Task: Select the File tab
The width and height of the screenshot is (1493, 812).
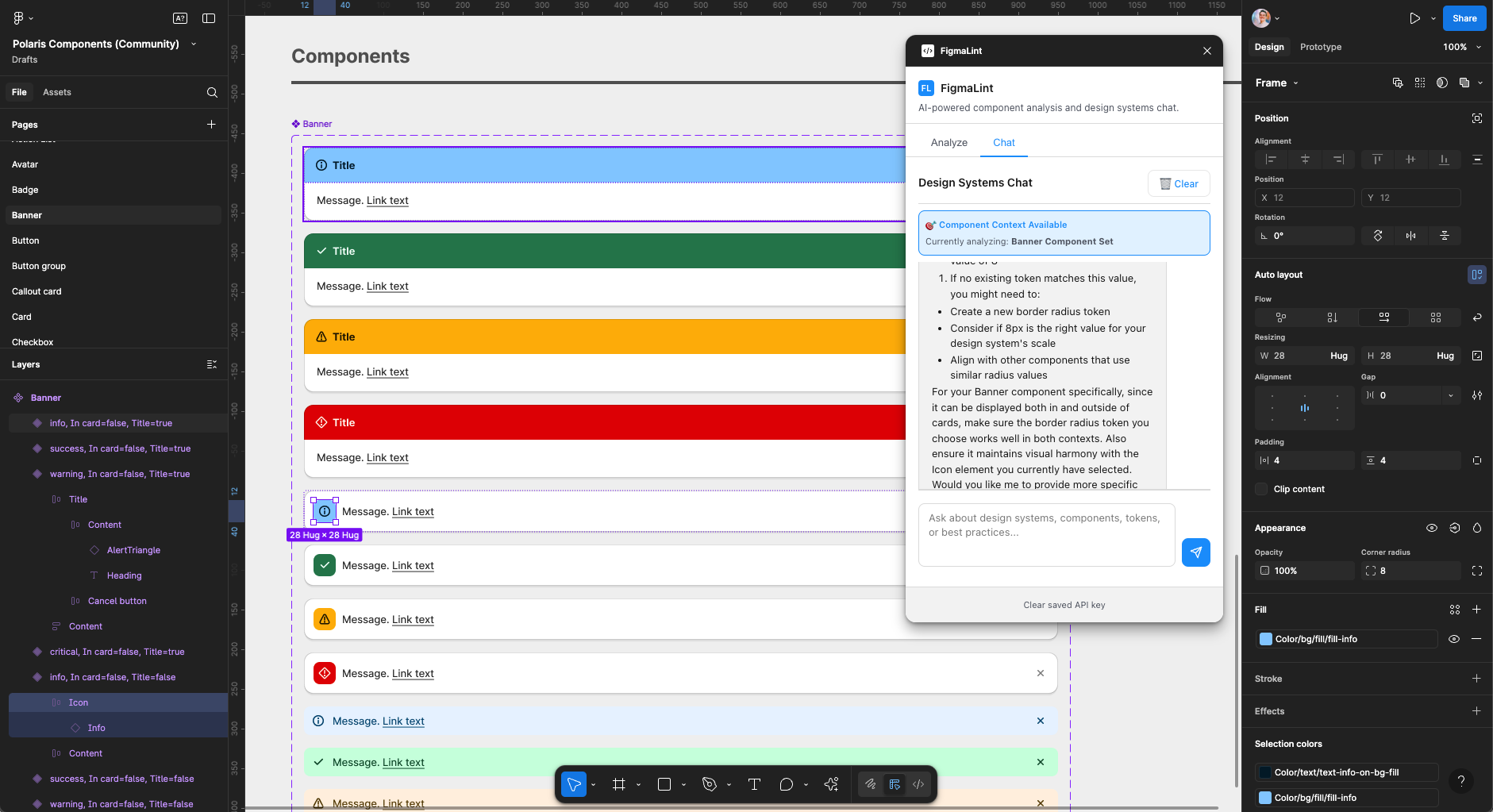Action: [19, 92]
